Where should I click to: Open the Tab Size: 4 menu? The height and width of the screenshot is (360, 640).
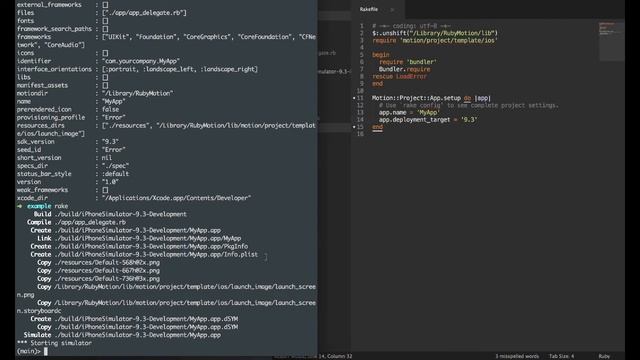pos(561,356)
